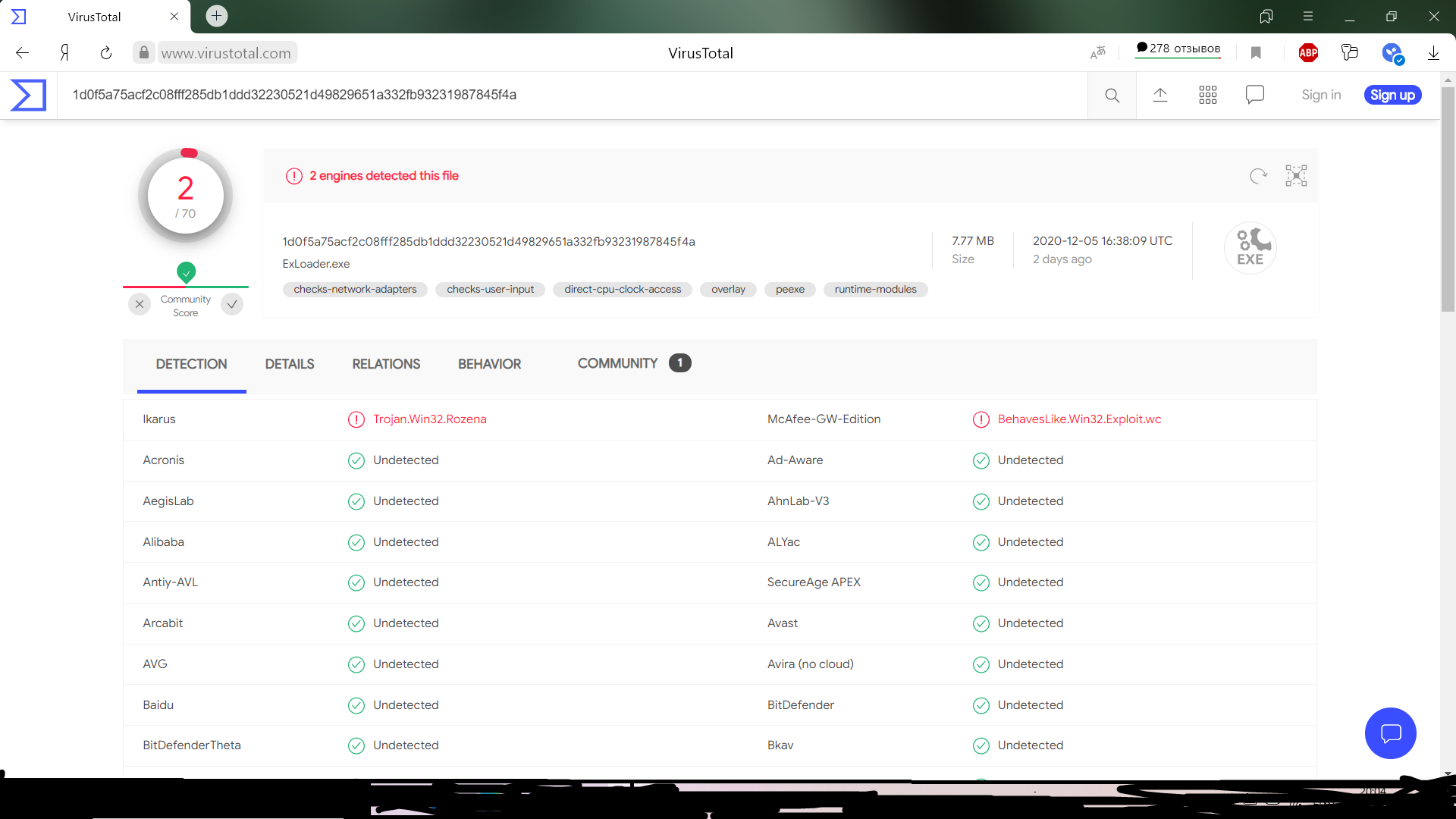Click the Sign up button
The height and width of the screenshot is (819, 1456).
[1392, 95]
